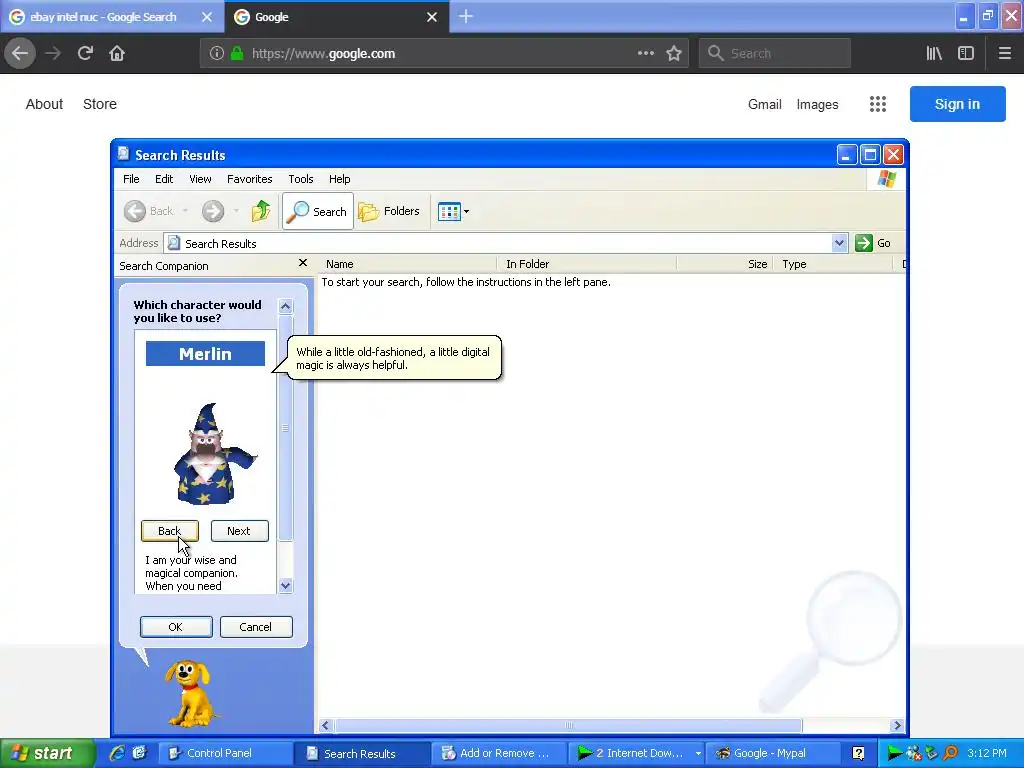
Task: Close the ebay intel nuc tab
Action: pyautogui.click(x=206, y=17)
